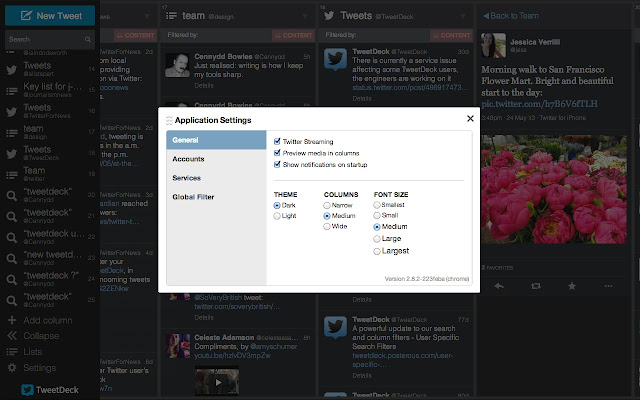This screenshot has width=640, height=400.
Task: Choose Wide columns option
Action: point(327,227)
